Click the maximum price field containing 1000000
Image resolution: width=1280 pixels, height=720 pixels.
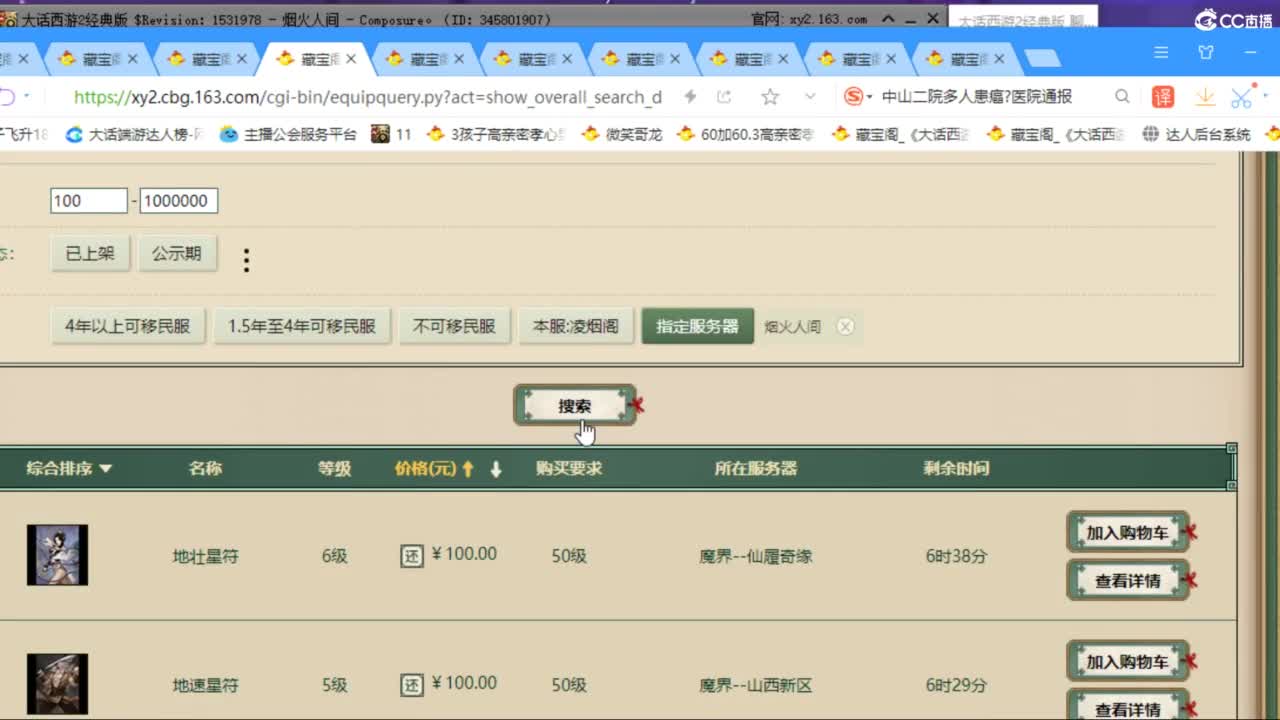(x=179, y=201)
